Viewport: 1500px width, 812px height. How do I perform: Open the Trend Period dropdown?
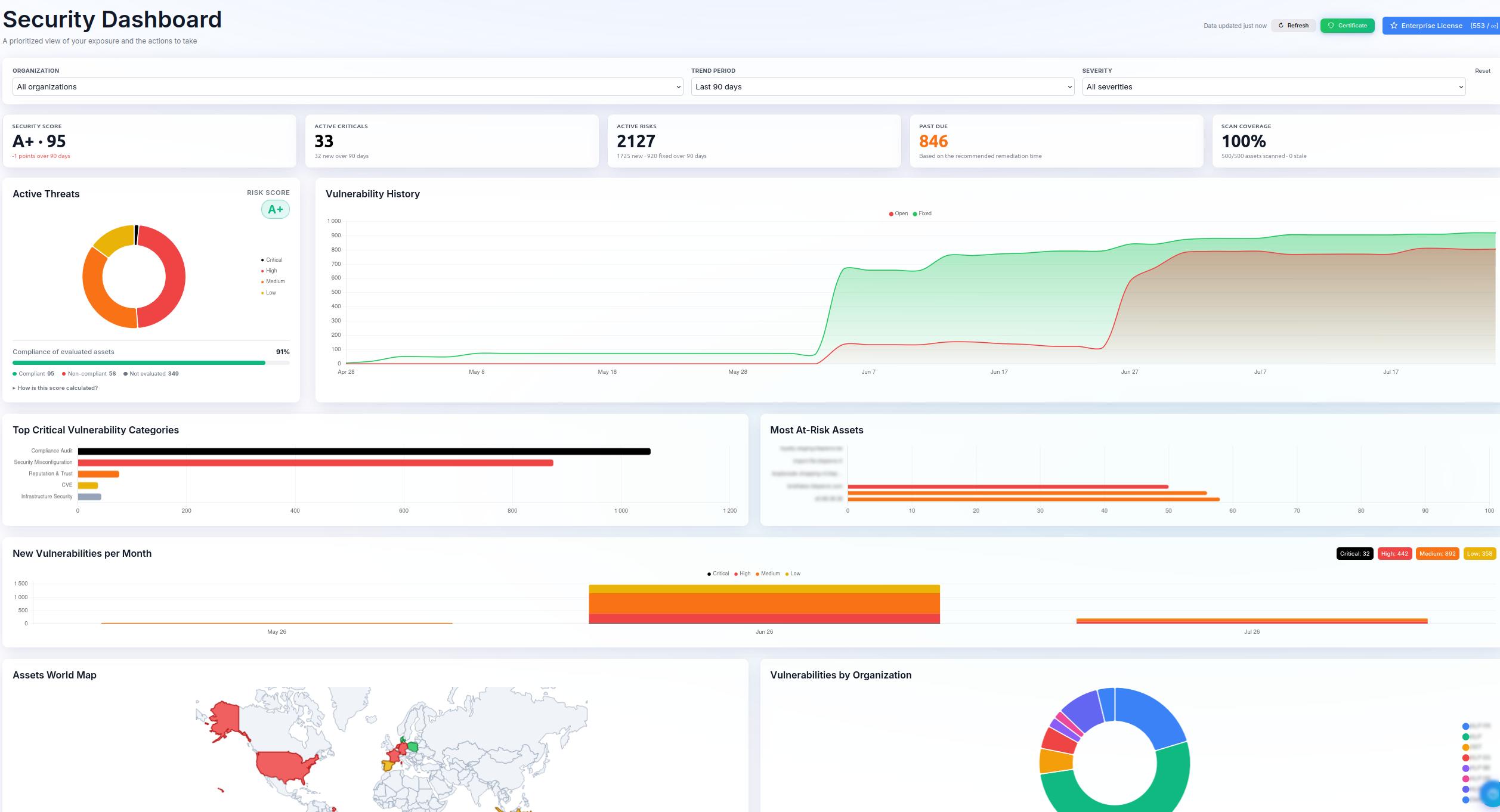pos(883,87)
